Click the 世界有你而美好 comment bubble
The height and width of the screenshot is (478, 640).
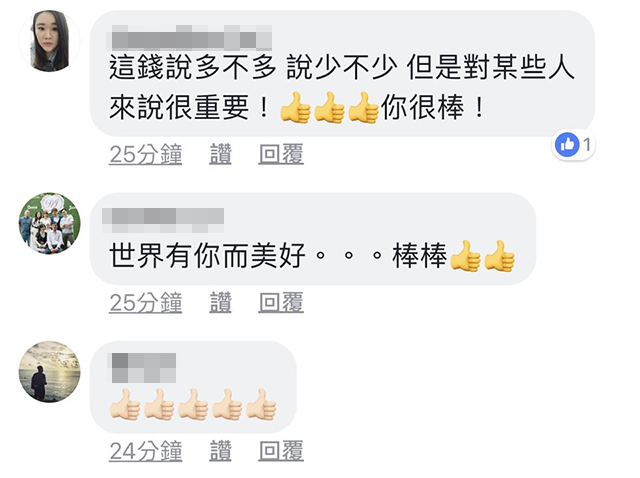(x=313, y=239)
